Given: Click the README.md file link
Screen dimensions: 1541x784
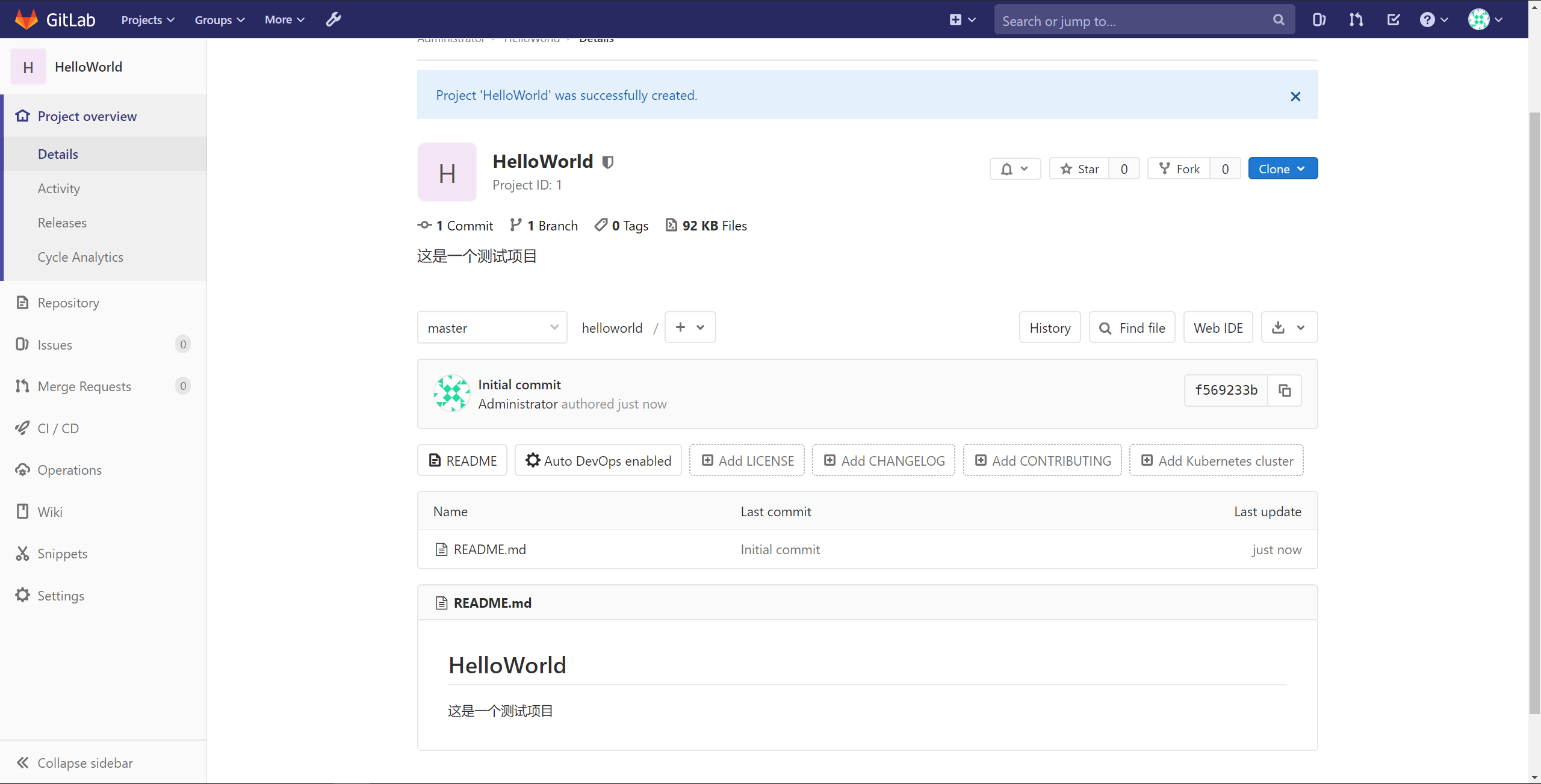Looking at the screenshot, I should click(490, 549).
